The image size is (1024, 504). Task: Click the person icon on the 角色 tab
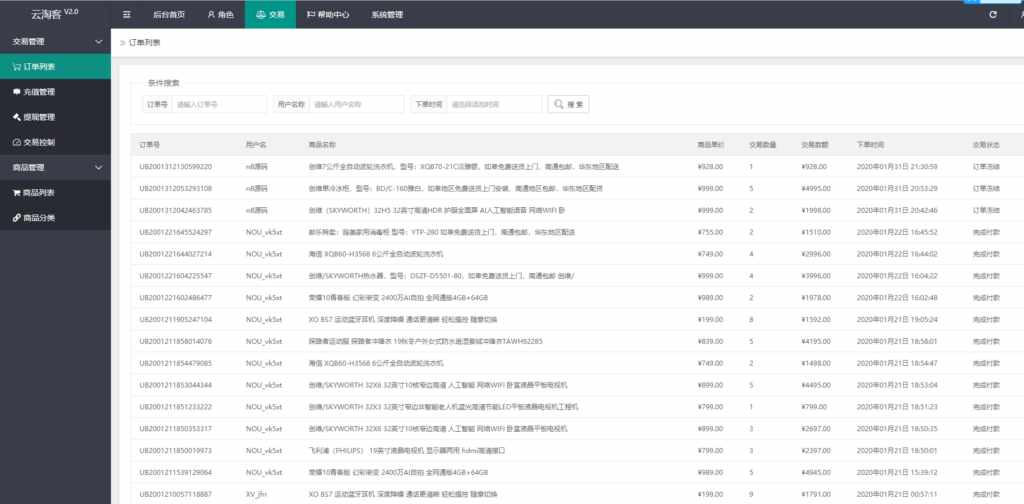[x=211, y=14]
